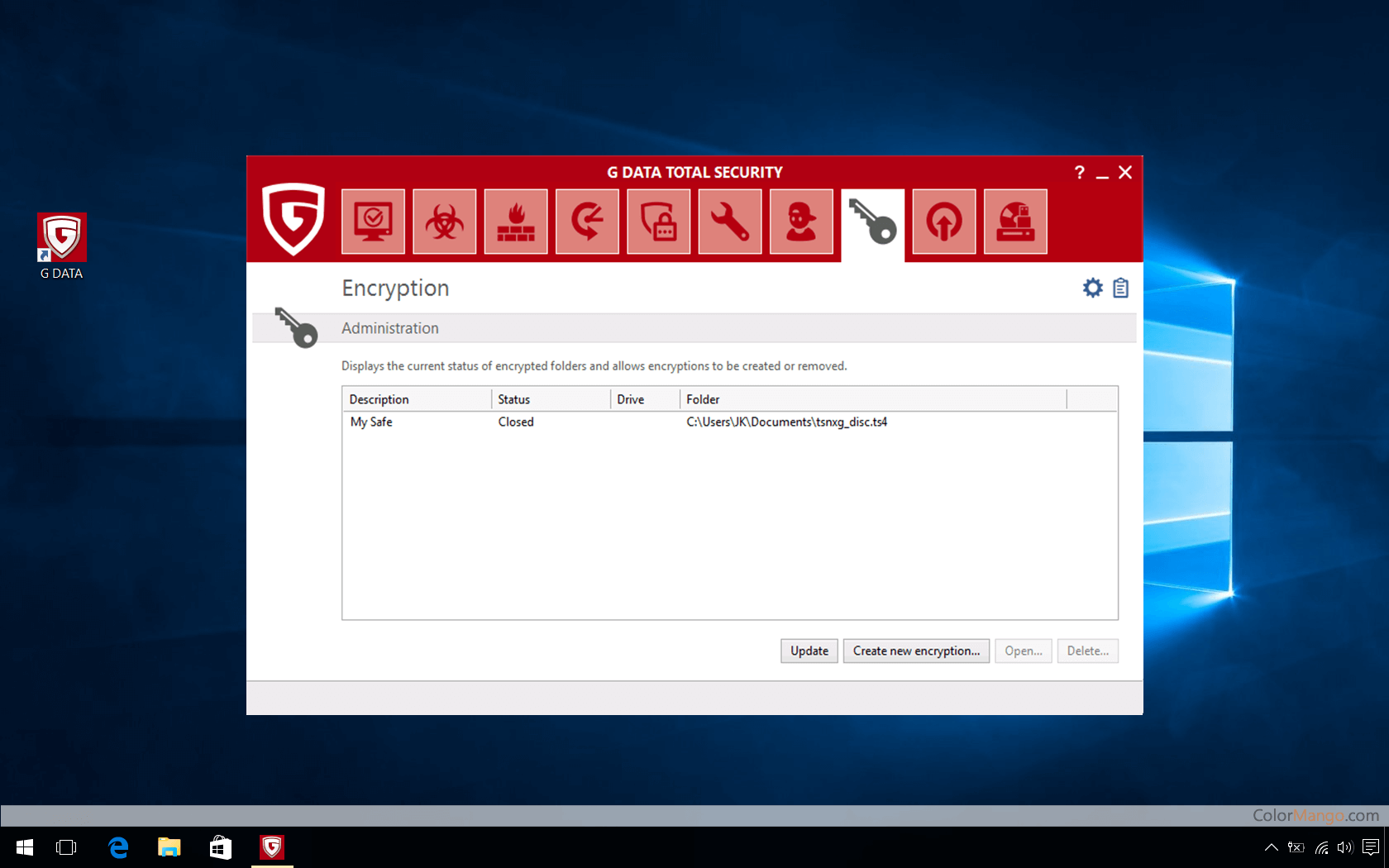Open the Password Manager shield-lock icon
Viewport: 1389px width, 868px height.
tap(659, 222)
